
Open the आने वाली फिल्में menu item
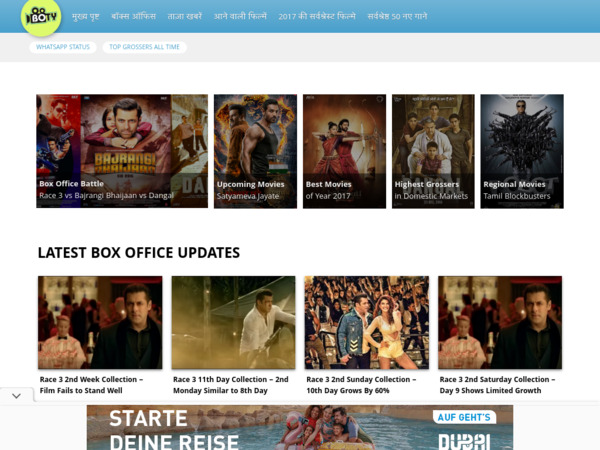tap(240, 16)
